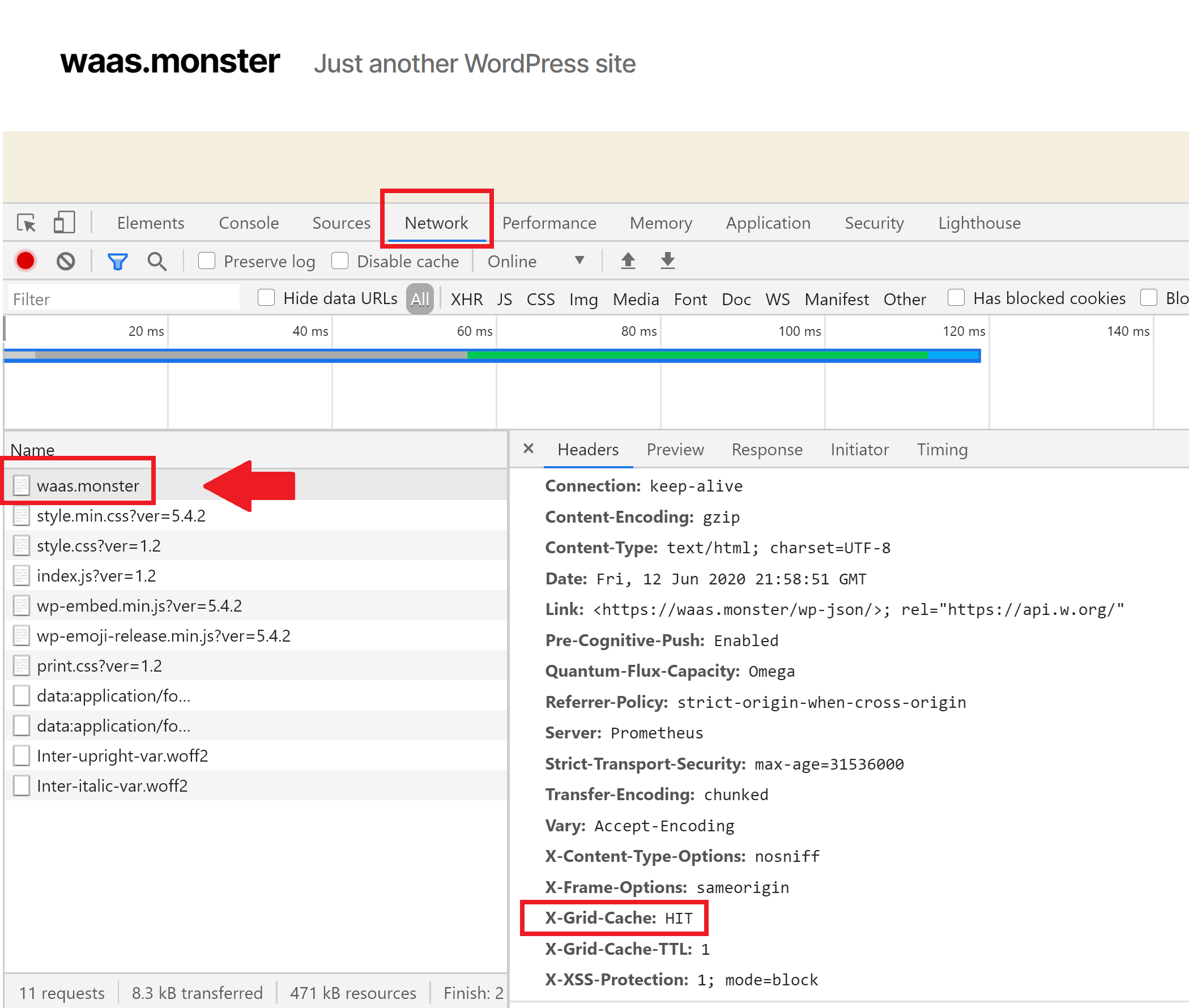This screenshot has width=1189, height=1008.
Task: Open network search with the magnifier icon
Action: click(157, 262)
